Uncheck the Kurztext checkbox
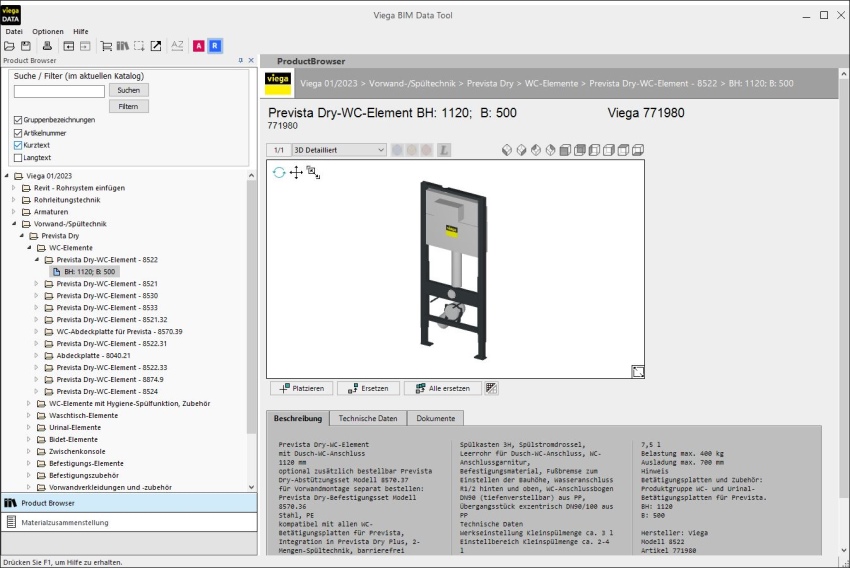The height and width of the screenshot is (568, 850). (x=18, y=145)
